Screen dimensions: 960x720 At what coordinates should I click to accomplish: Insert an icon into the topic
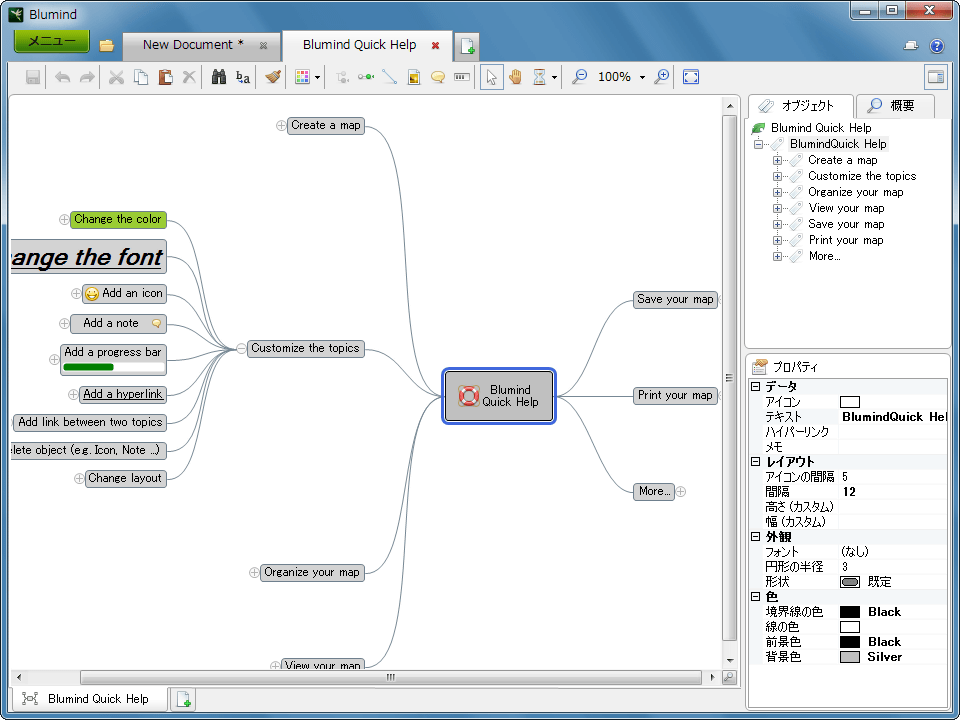pyautogui.click(x=414, y=77)
